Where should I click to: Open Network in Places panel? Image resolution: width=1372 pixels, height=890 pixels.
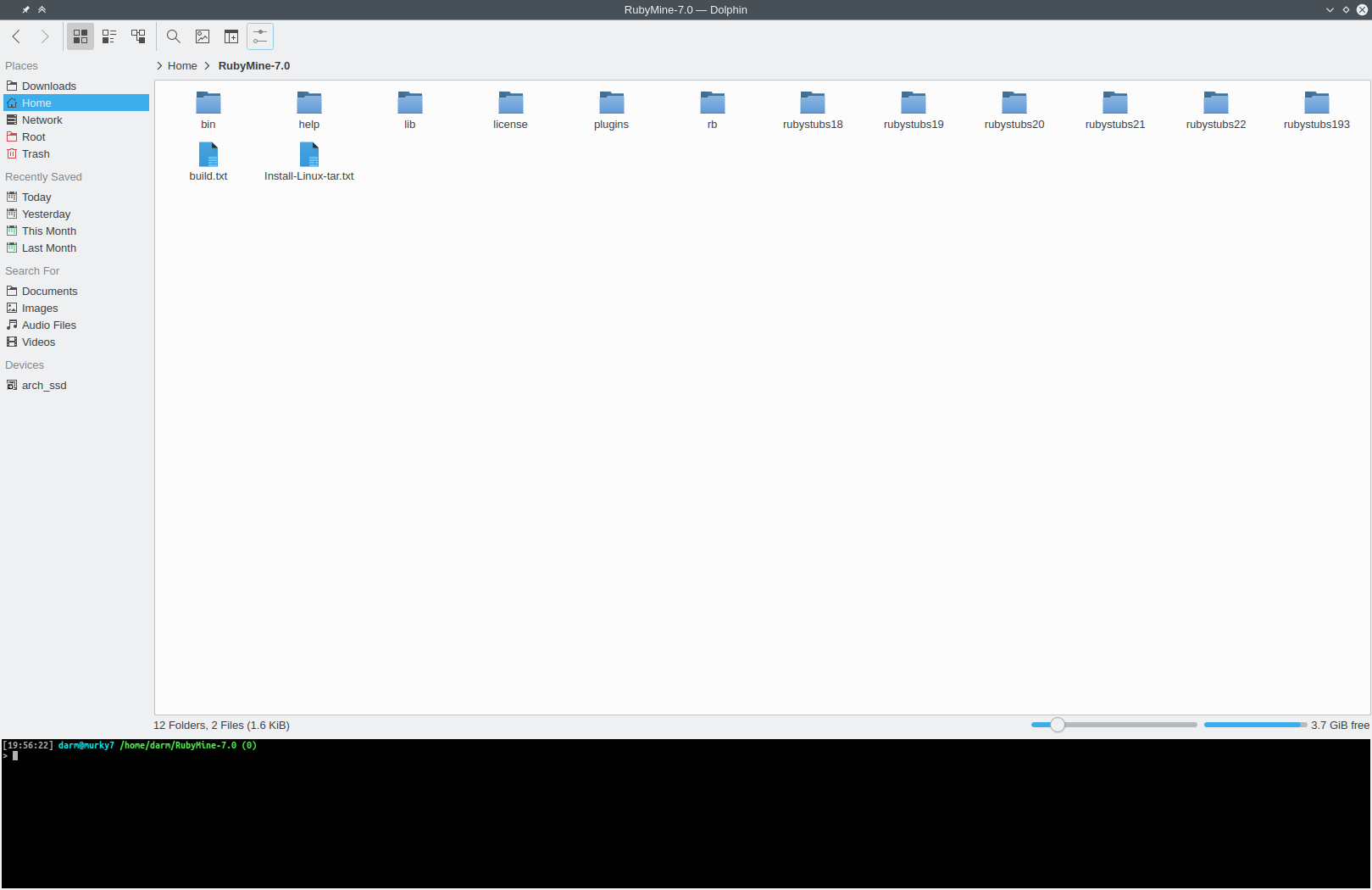point(76,120)
